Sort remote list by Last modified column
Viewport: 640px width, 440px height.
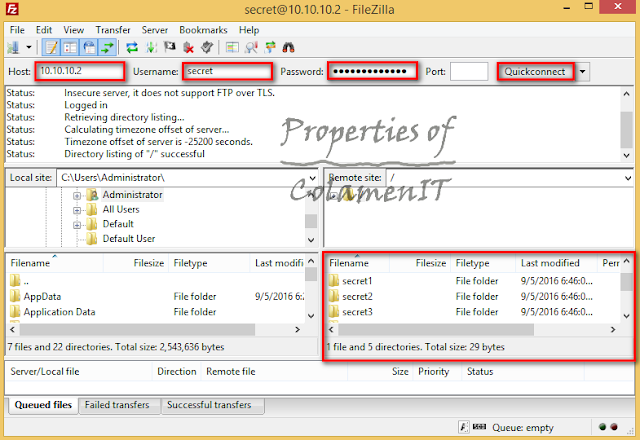556,263
